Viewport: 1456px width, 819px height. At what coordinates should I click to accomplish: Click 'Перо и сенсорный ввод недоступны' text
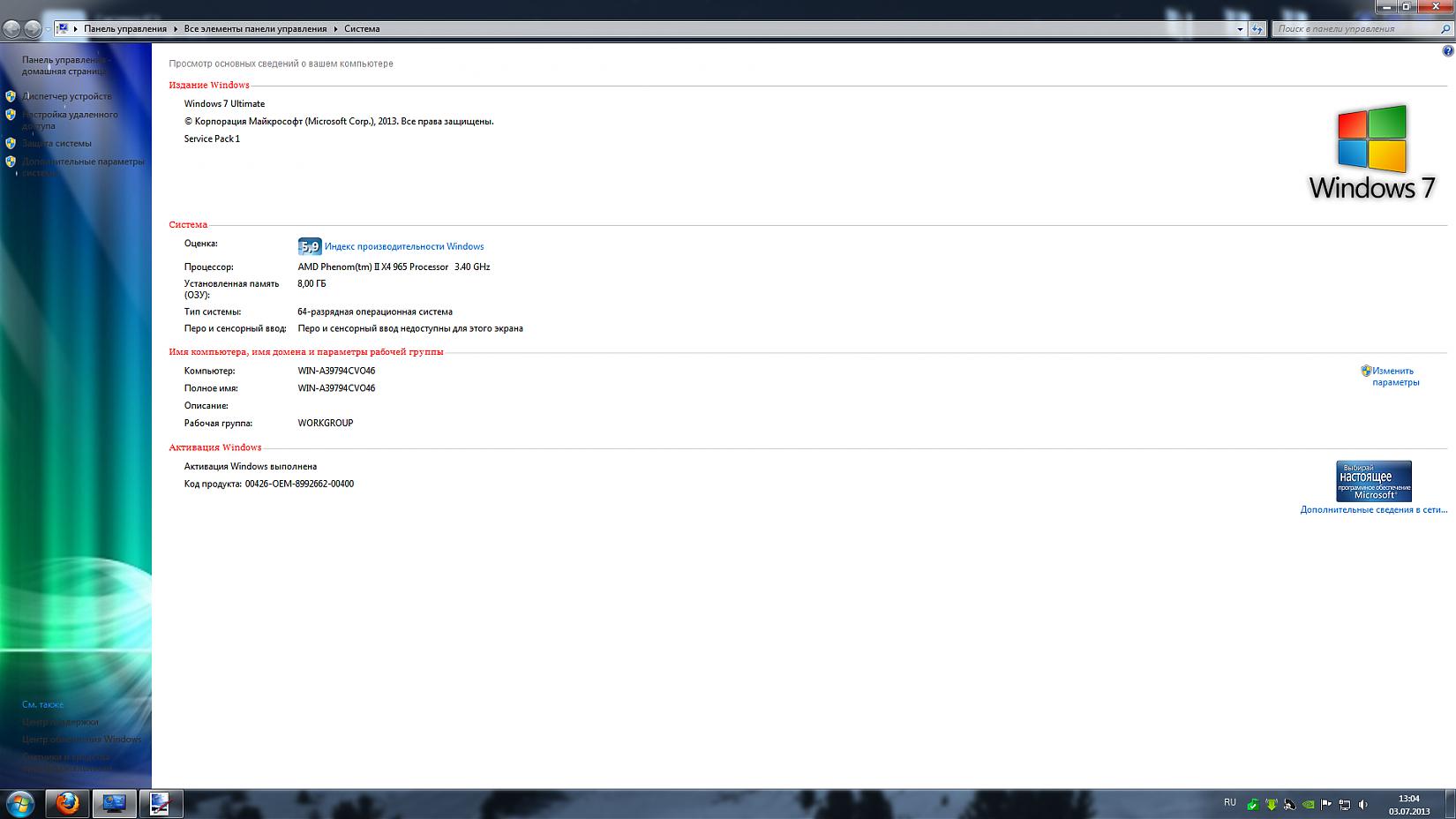[410, 328]
